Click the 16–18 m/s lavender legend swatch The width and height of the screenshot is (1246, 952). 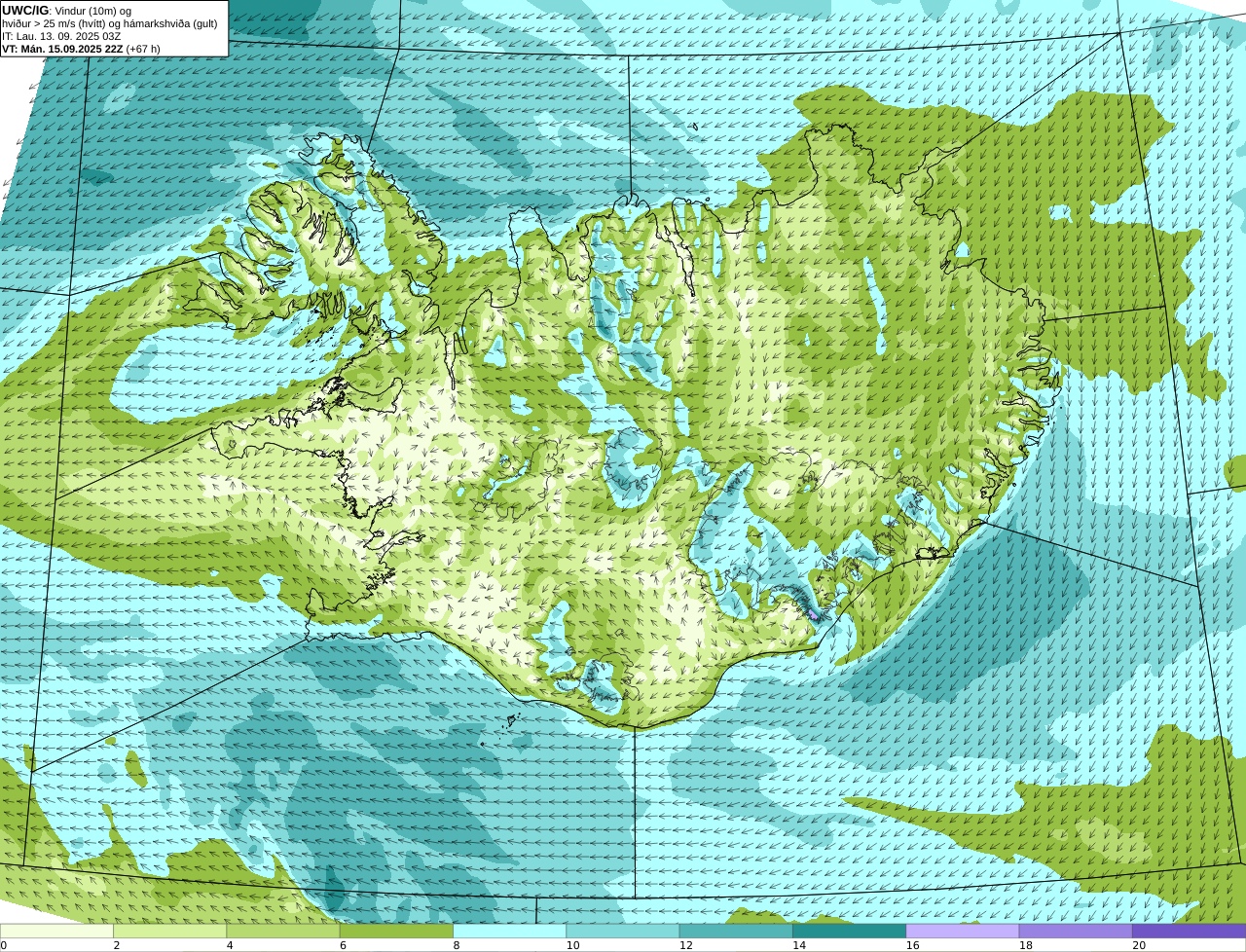(x=963, y=931)
